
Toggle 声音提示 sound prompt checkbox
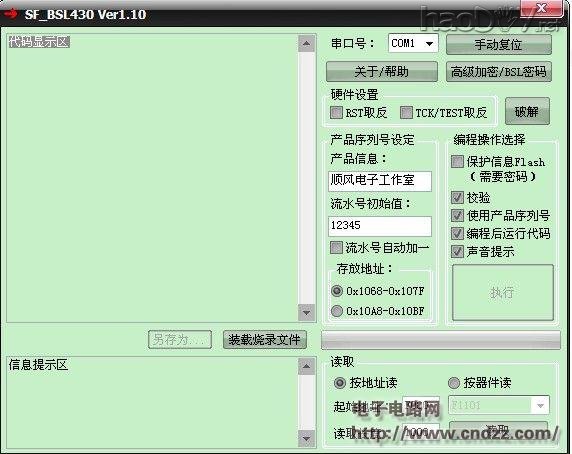click(457, 251)
